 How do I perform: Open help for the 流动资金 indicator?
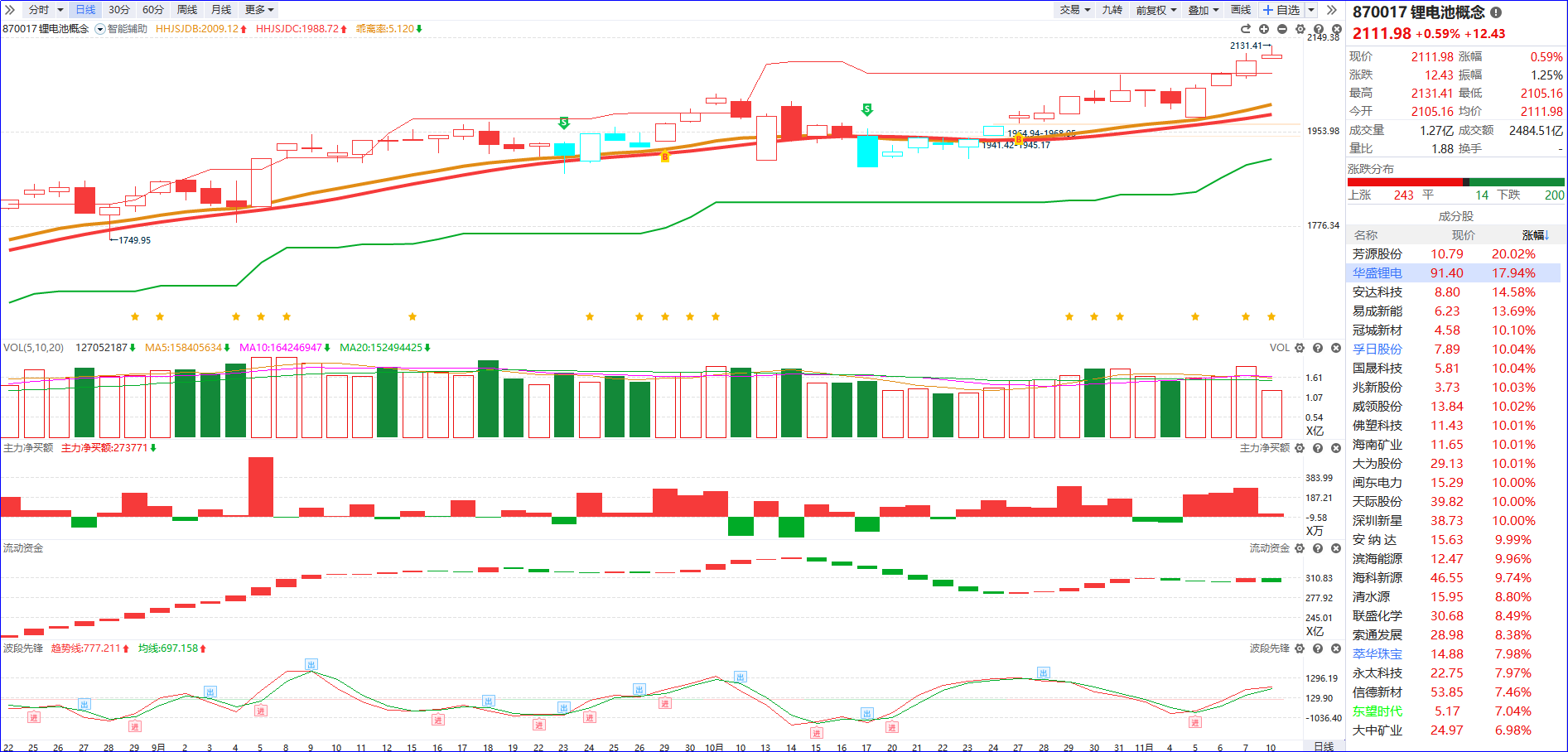coord(1318,548)
